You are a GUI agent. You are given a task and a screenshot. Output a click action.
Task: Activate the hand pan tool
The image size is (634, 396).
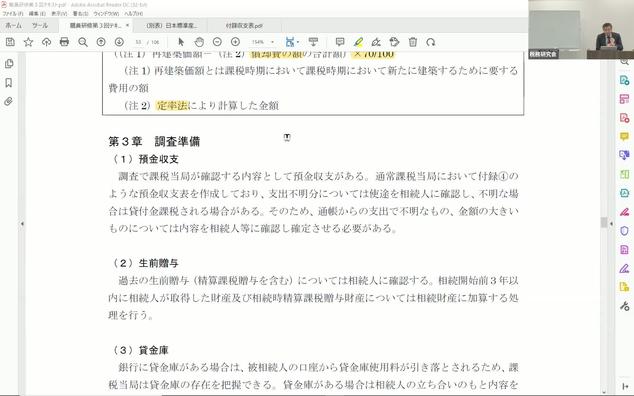(199, 42)
